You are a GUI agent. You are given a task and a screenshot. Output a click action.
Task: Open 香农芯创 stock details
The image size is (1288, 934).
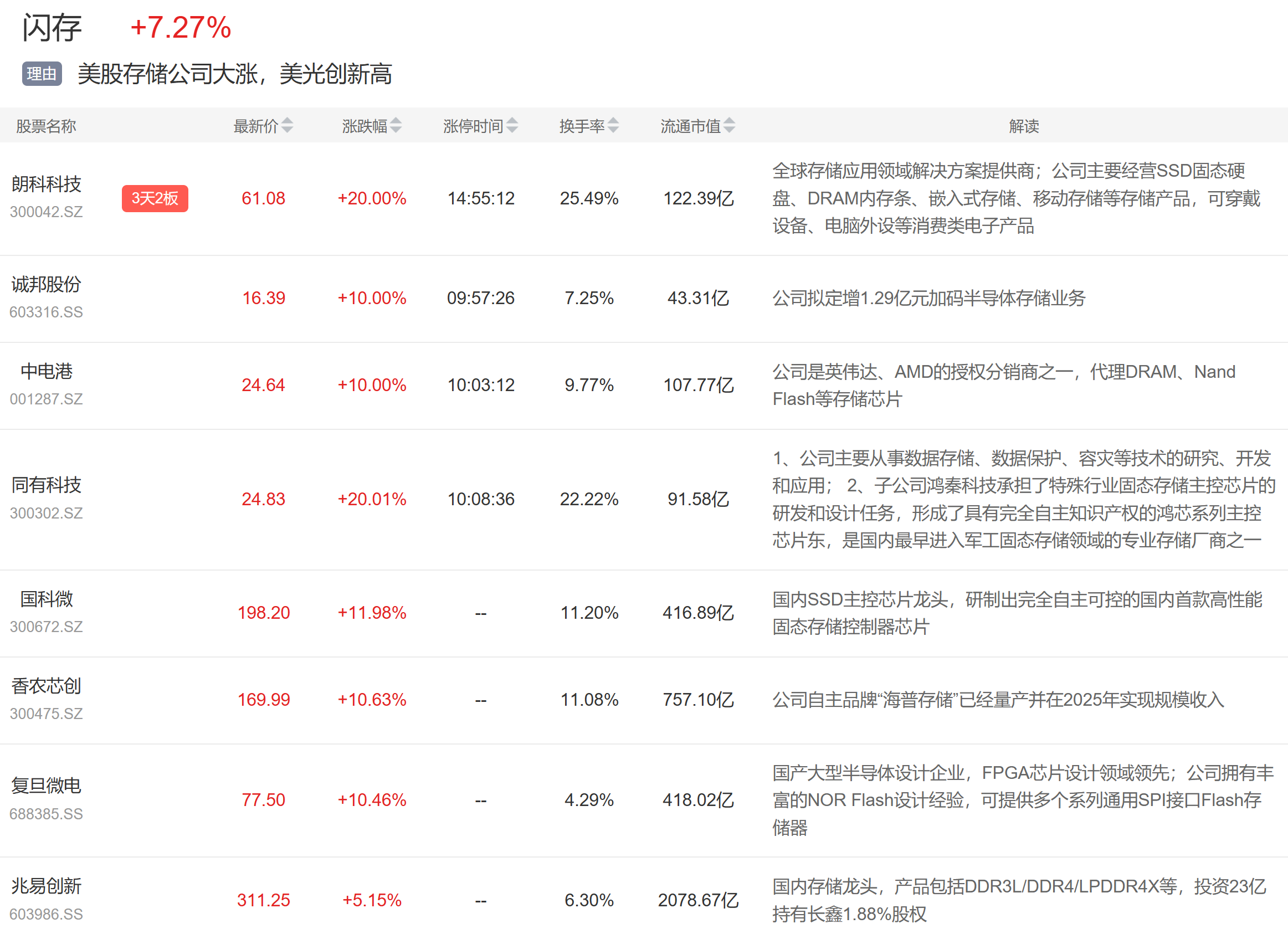click(x=47, y=685)
